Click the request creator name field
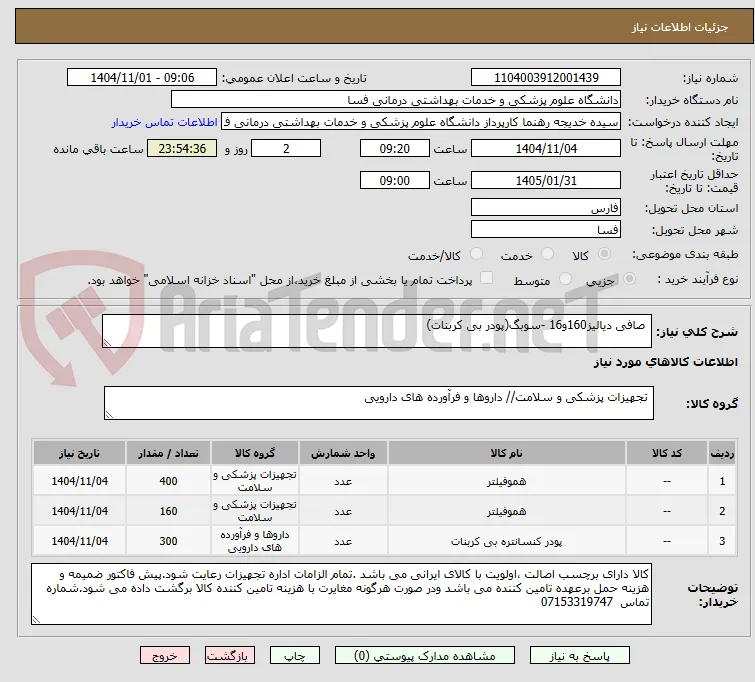This screenshot has width=755, height=682. (421, 122)
